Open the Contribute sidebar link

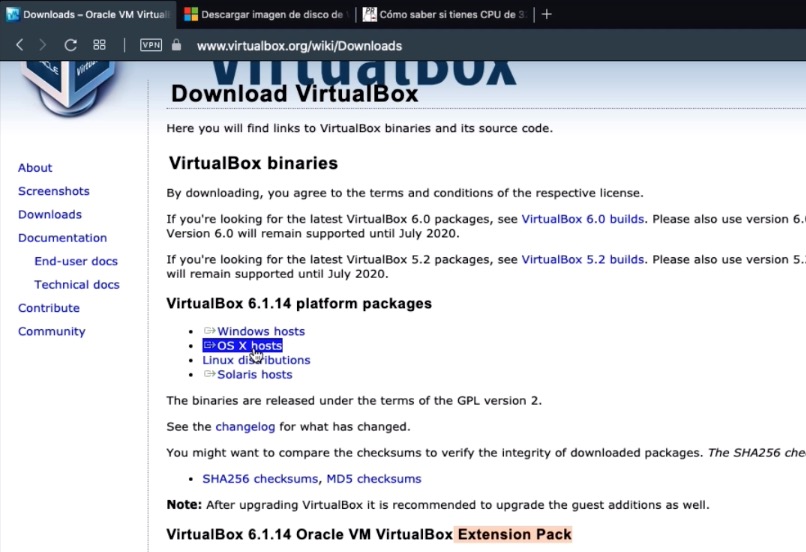tap(49, 308)
